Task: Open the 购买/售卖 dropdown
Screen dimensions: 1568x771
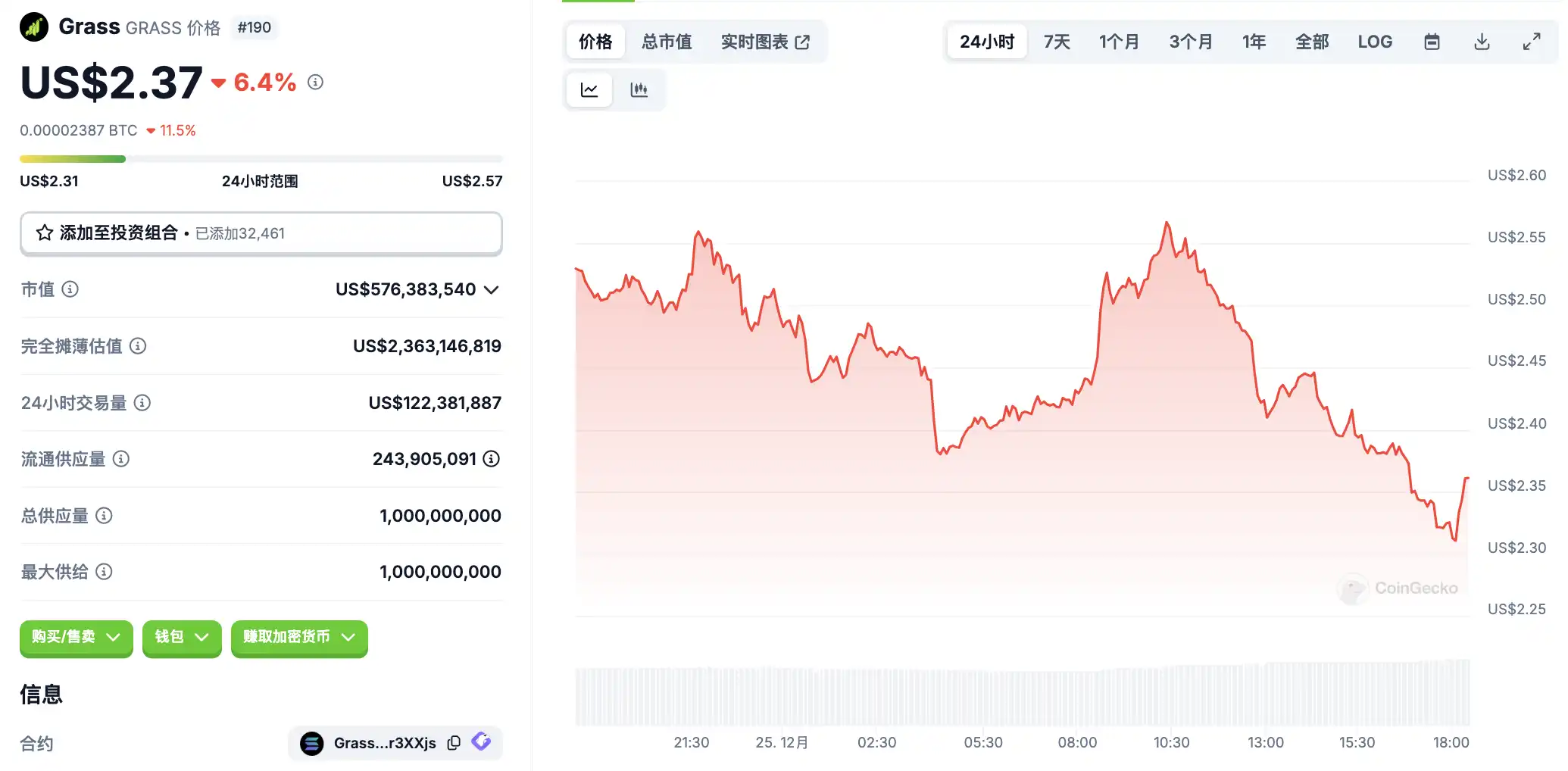Action: [x=76, y=638]
